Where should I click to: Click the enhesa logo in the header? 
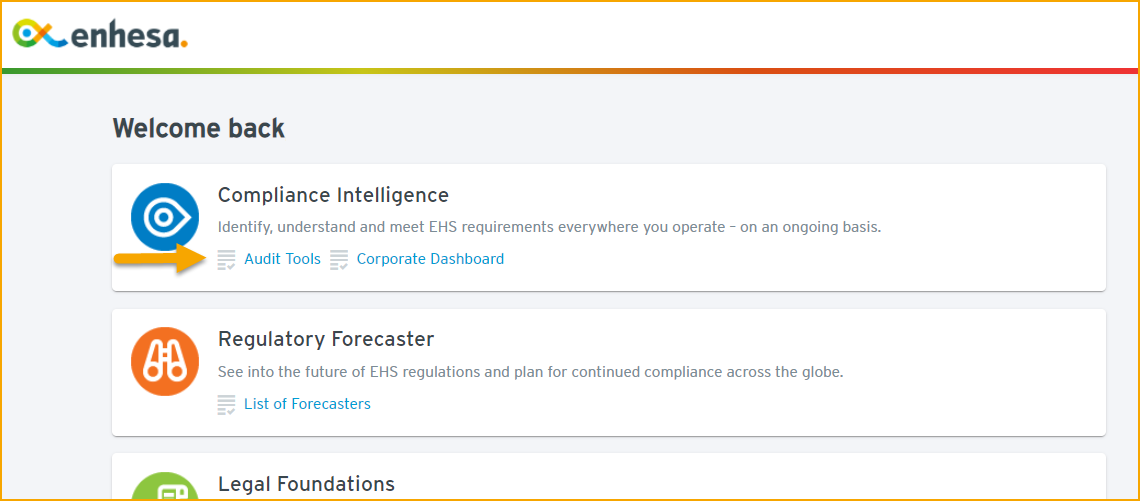click(x=101, y=34)
